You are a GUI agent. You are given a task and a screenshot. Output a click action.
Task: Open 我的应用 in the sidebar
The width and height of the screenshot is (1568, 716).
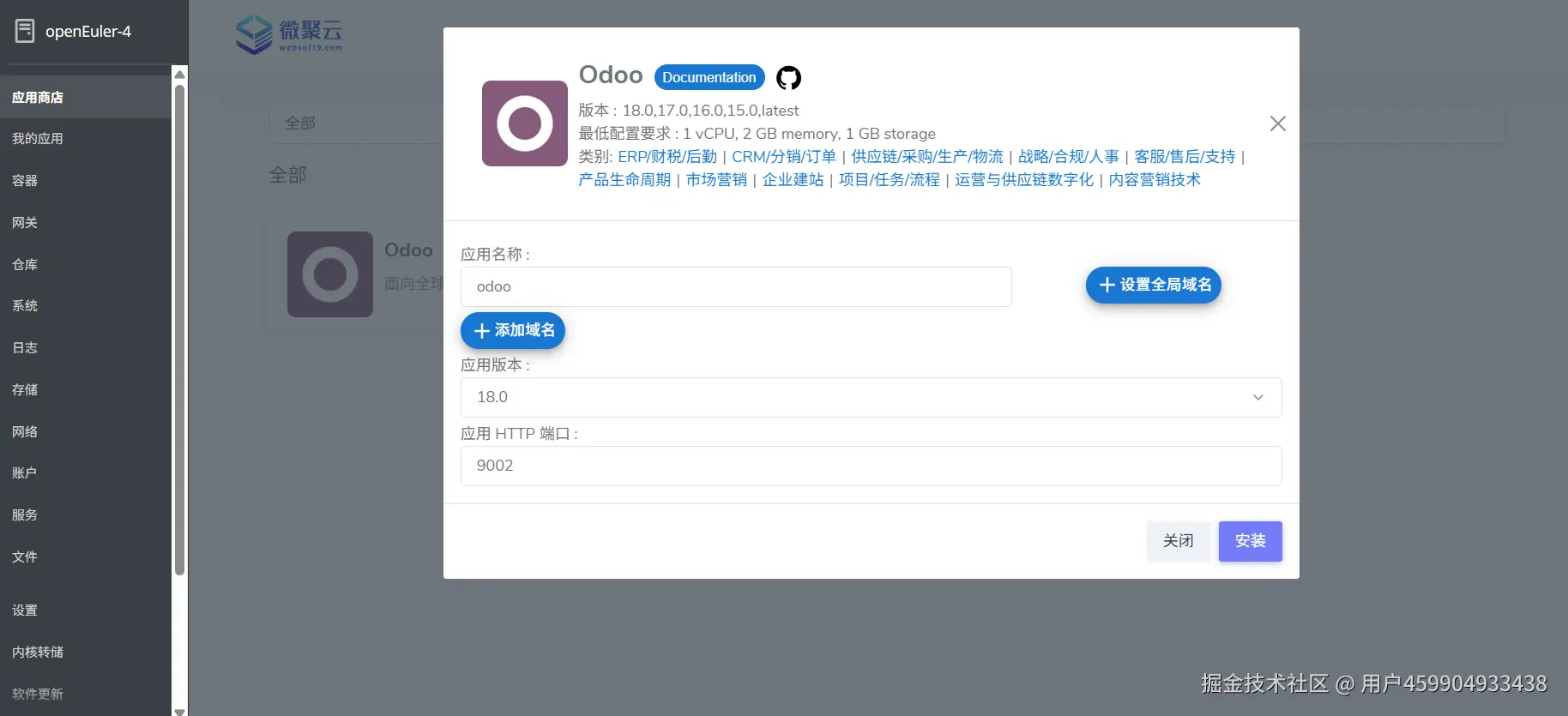coord(86,138)
